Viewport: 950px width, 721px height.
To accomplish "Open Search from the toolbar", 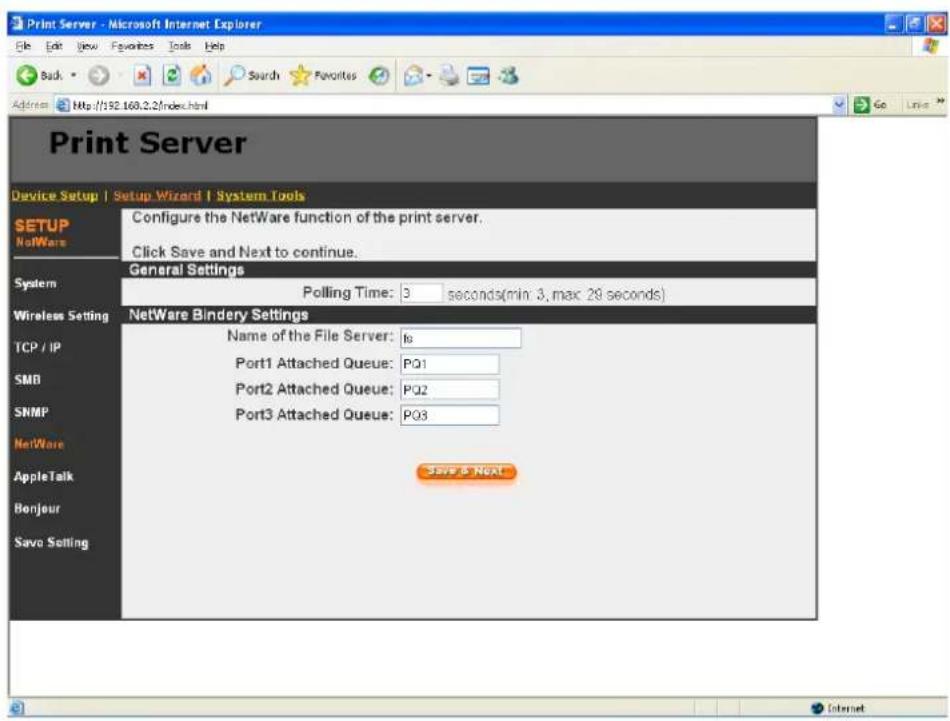I will point(251,76).
